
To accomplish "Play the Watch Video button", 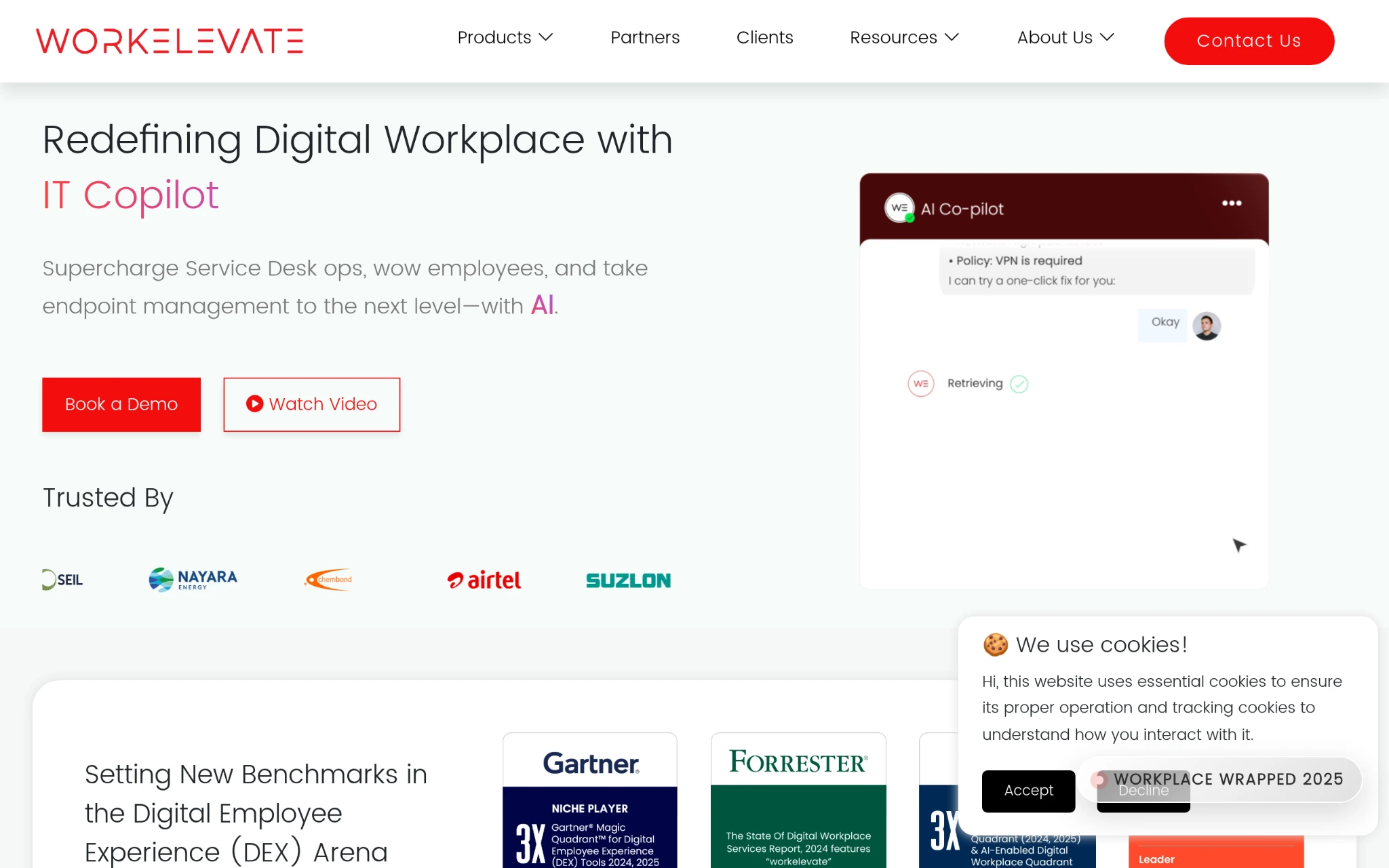I will [x=312, y=404].
